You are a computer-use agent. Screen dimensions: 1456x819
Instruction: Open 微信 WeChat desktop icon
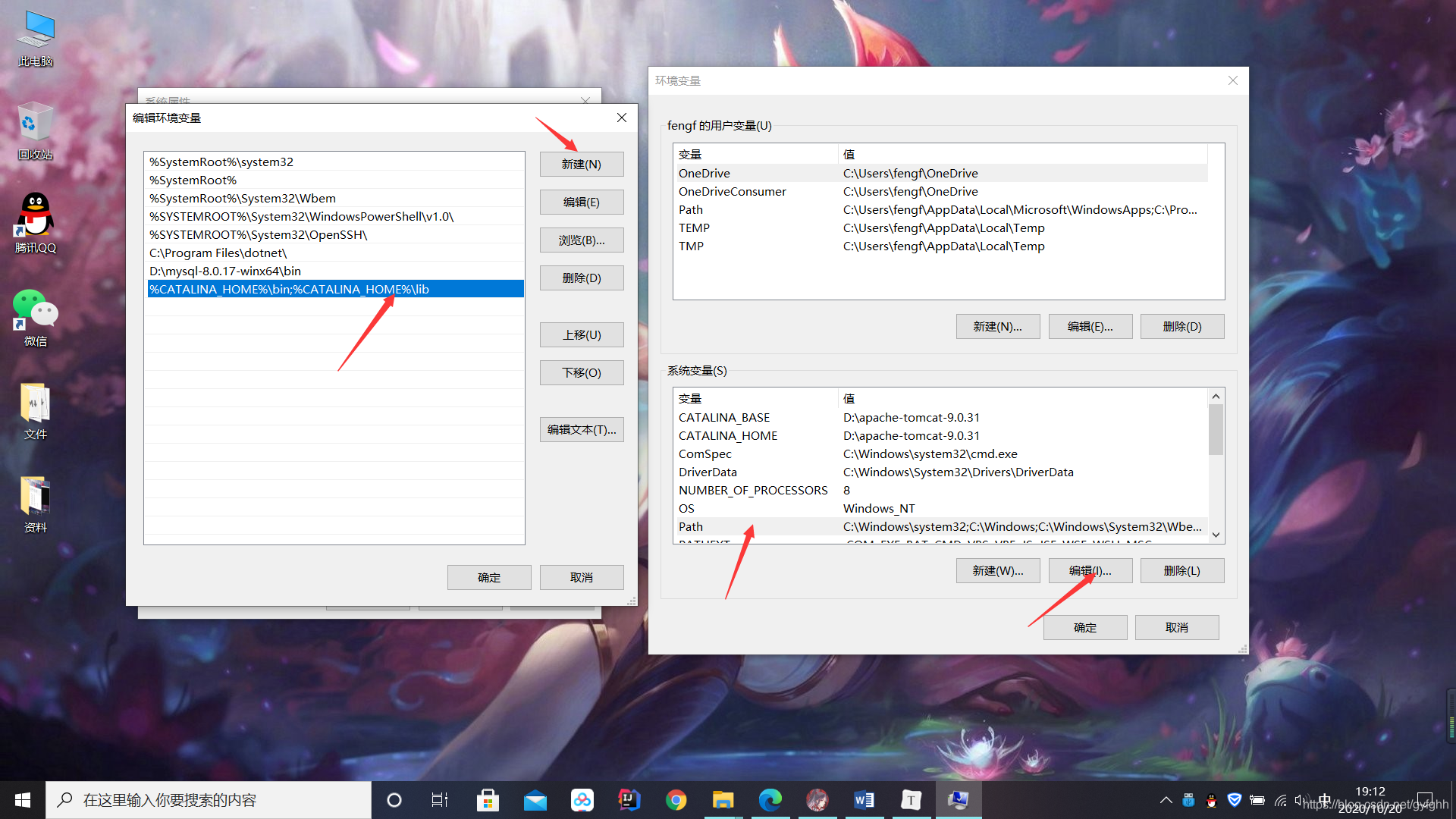36,318
